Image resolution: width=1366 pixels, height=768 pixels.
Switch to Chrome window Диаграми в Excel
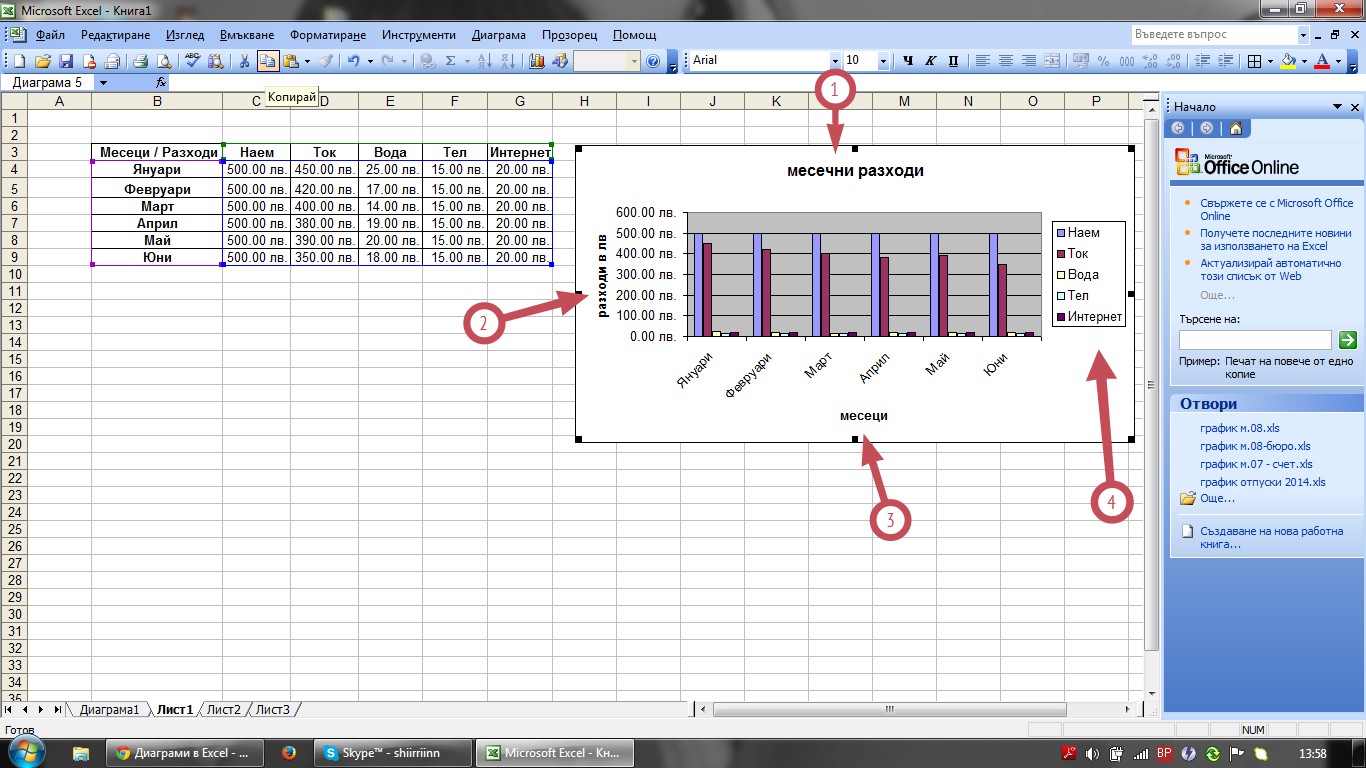(185, 753)
